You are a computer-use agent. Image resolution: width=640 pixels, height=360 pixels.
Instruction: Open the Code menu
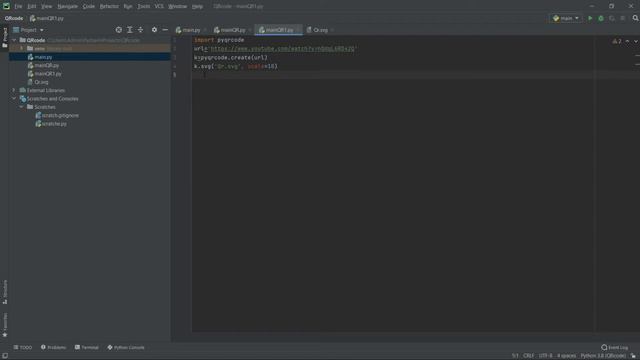[x=89, y=6]
